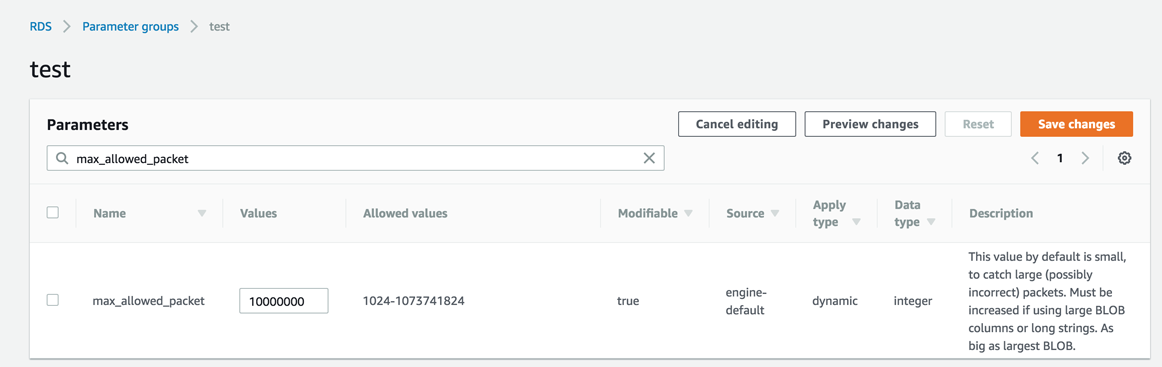Sort by Data type column arrow
The width and height of the screenshot is (1162, 367).
[931, 222]
